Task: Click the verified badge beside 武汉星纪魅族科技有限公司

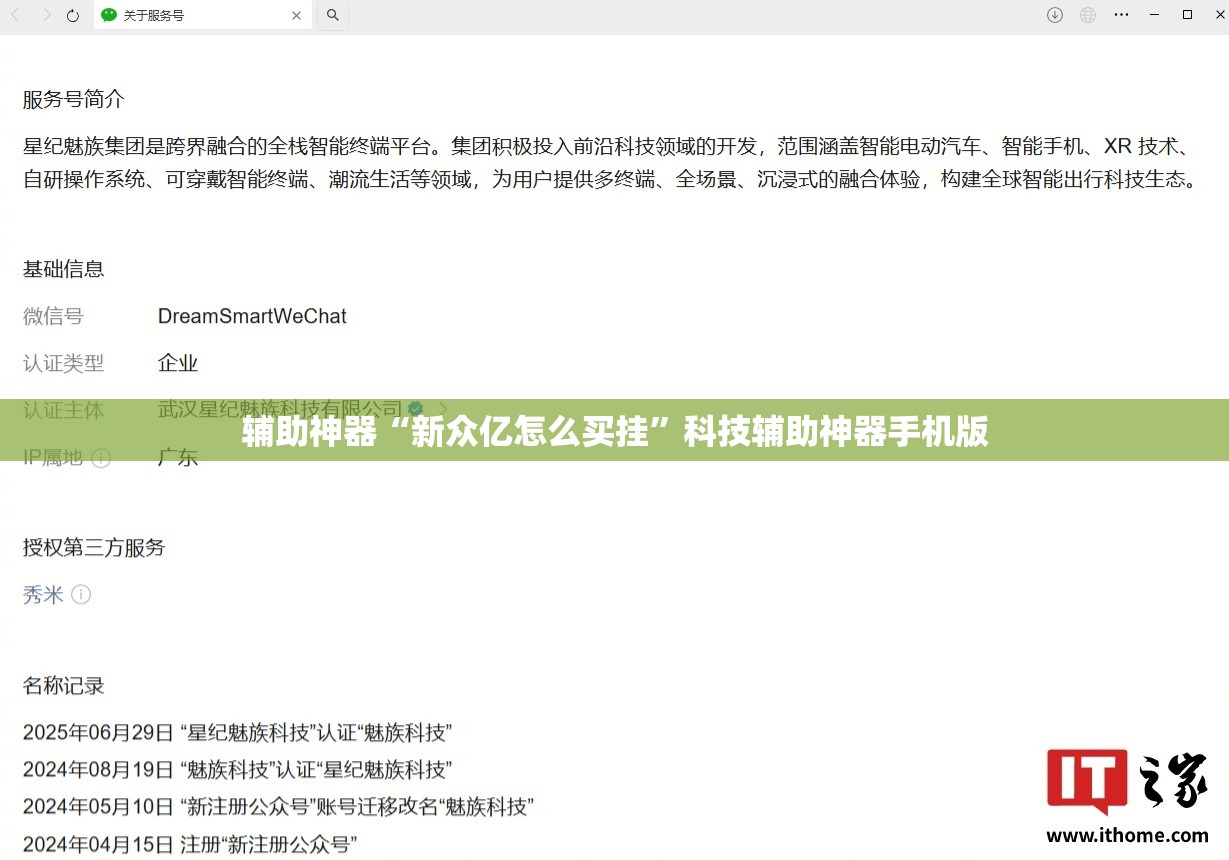Action: 415,409
